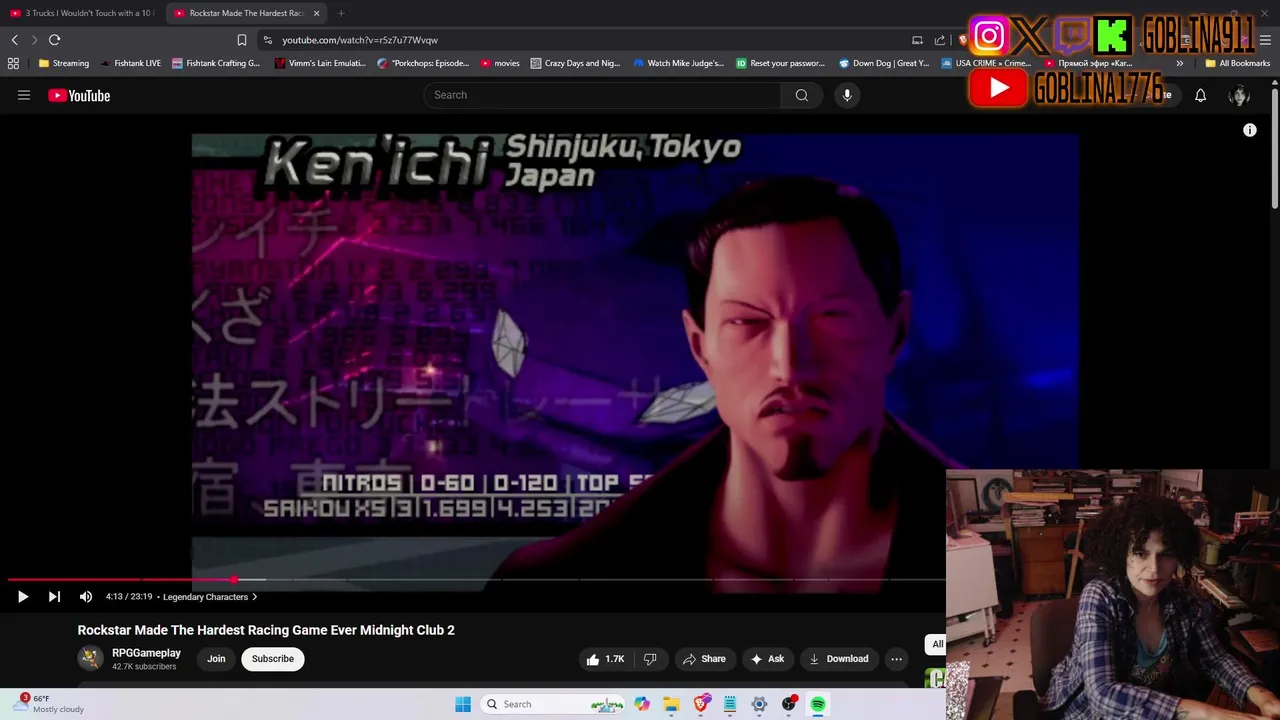This screenshot has height=720, width=1280.
Task: Like the video with 1.7K likes
Action: (606, 659)
